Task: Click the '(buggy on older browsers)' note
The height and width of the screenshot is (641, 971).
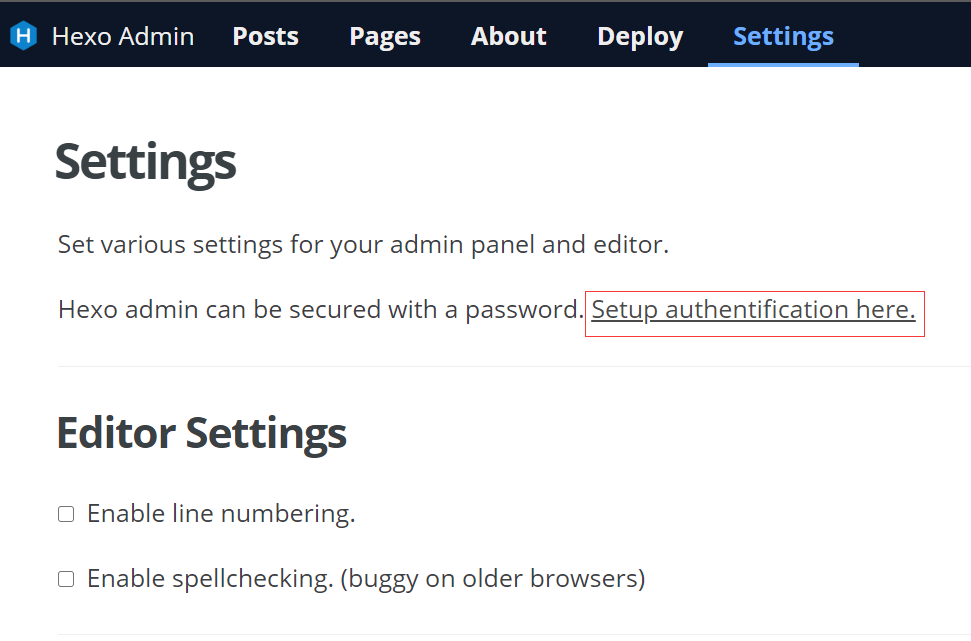Action: coord(492,579)
